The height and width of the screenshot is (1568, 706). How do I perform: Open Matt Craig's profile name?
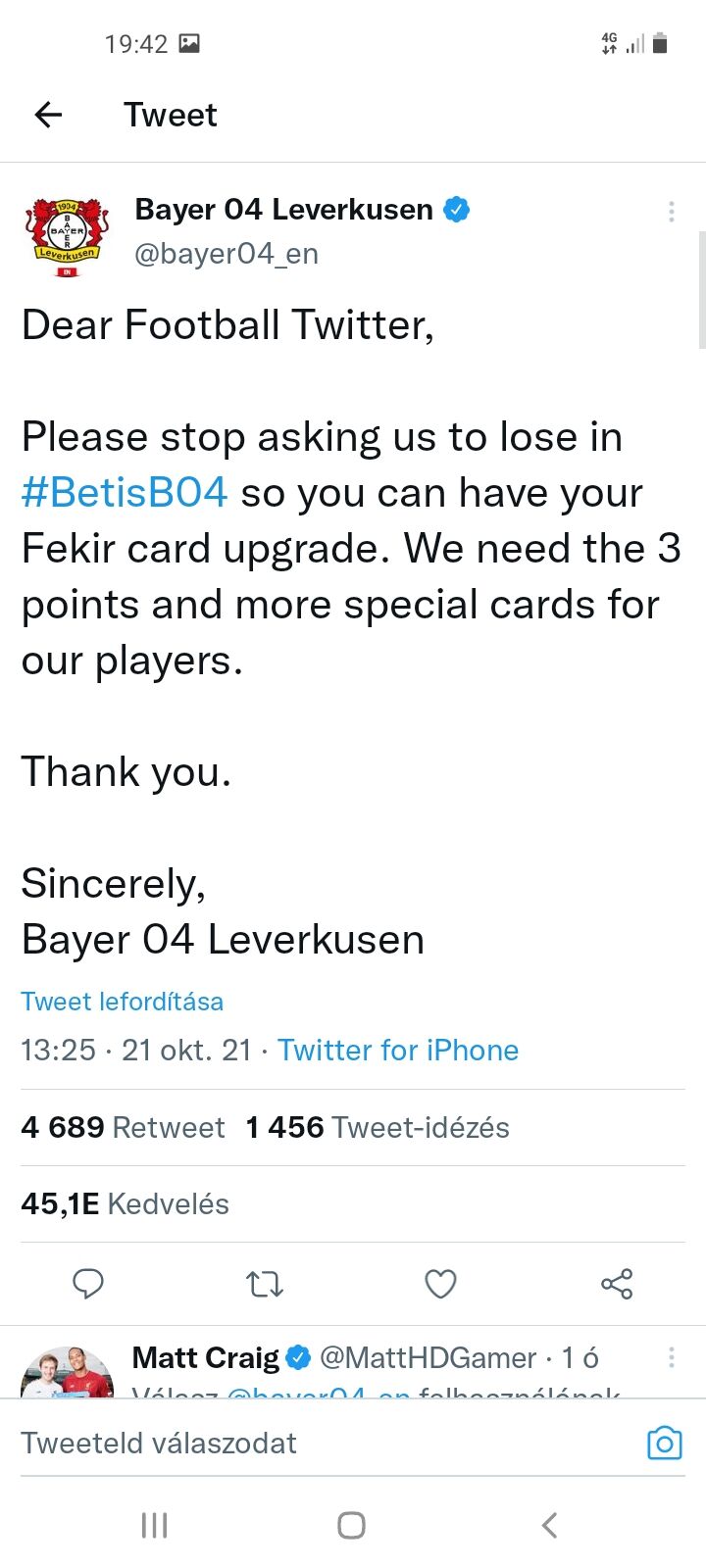[x=206, y=1358]
